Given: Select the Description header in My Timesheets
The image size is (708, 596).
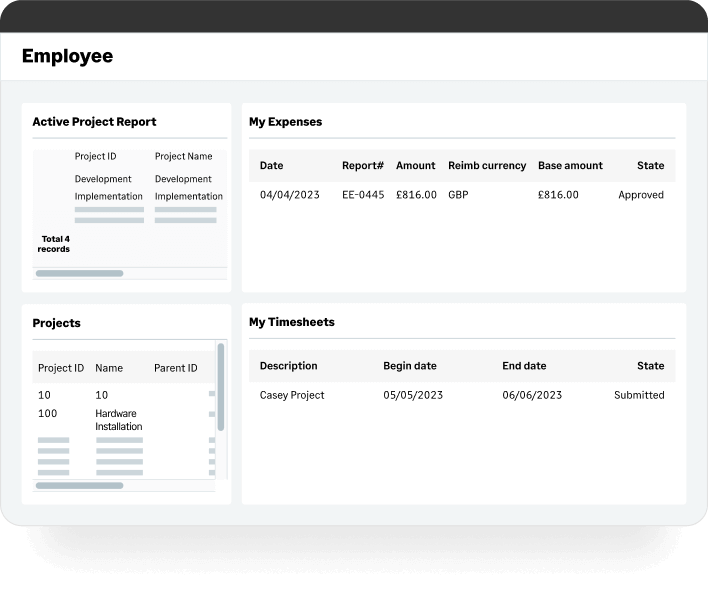Looking at the screenshot, I should point(288,366).
